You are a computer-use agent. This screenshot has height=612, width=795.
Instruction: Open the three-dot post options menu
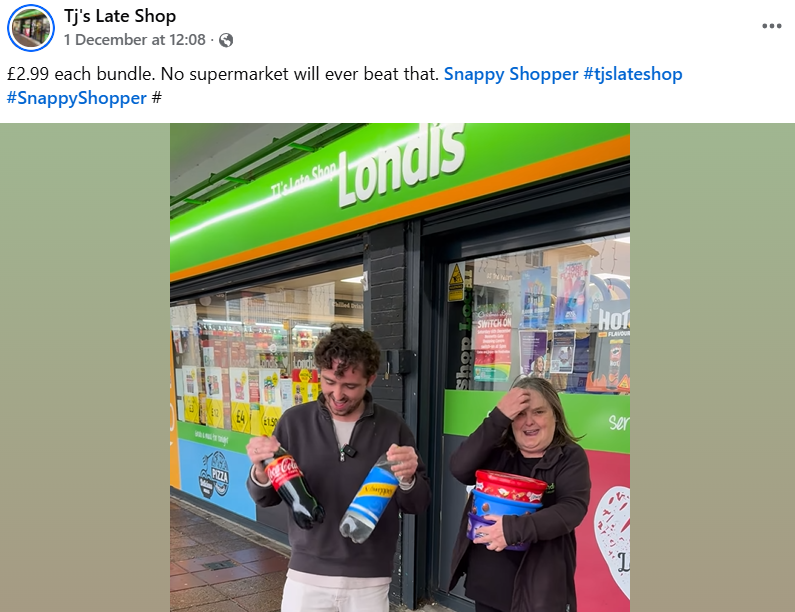[x=771, y=26]
